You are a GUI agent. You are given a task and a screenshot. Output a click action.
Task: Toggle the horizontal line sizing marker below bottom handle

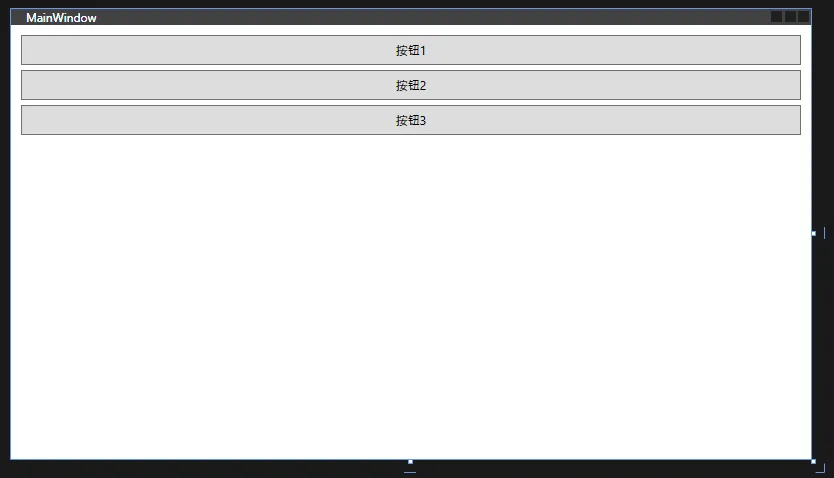[410, 472]
